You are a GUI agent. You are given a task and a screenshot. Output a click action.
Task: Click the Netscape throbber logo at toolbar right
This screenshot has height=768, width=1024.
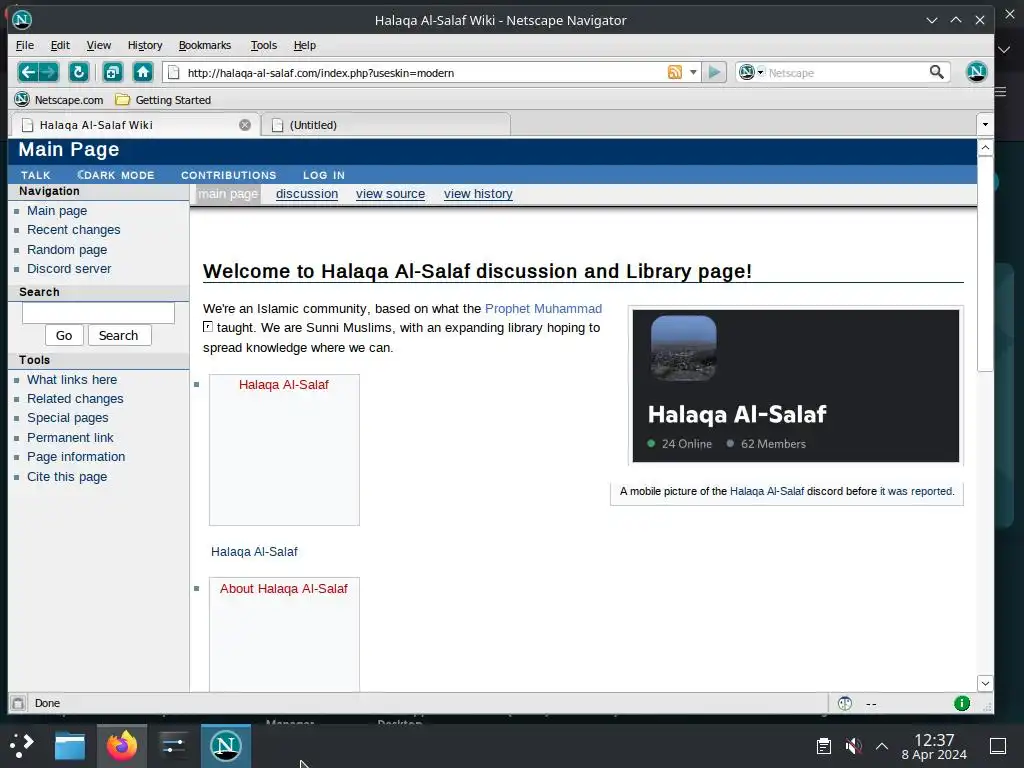click(976, 72)
